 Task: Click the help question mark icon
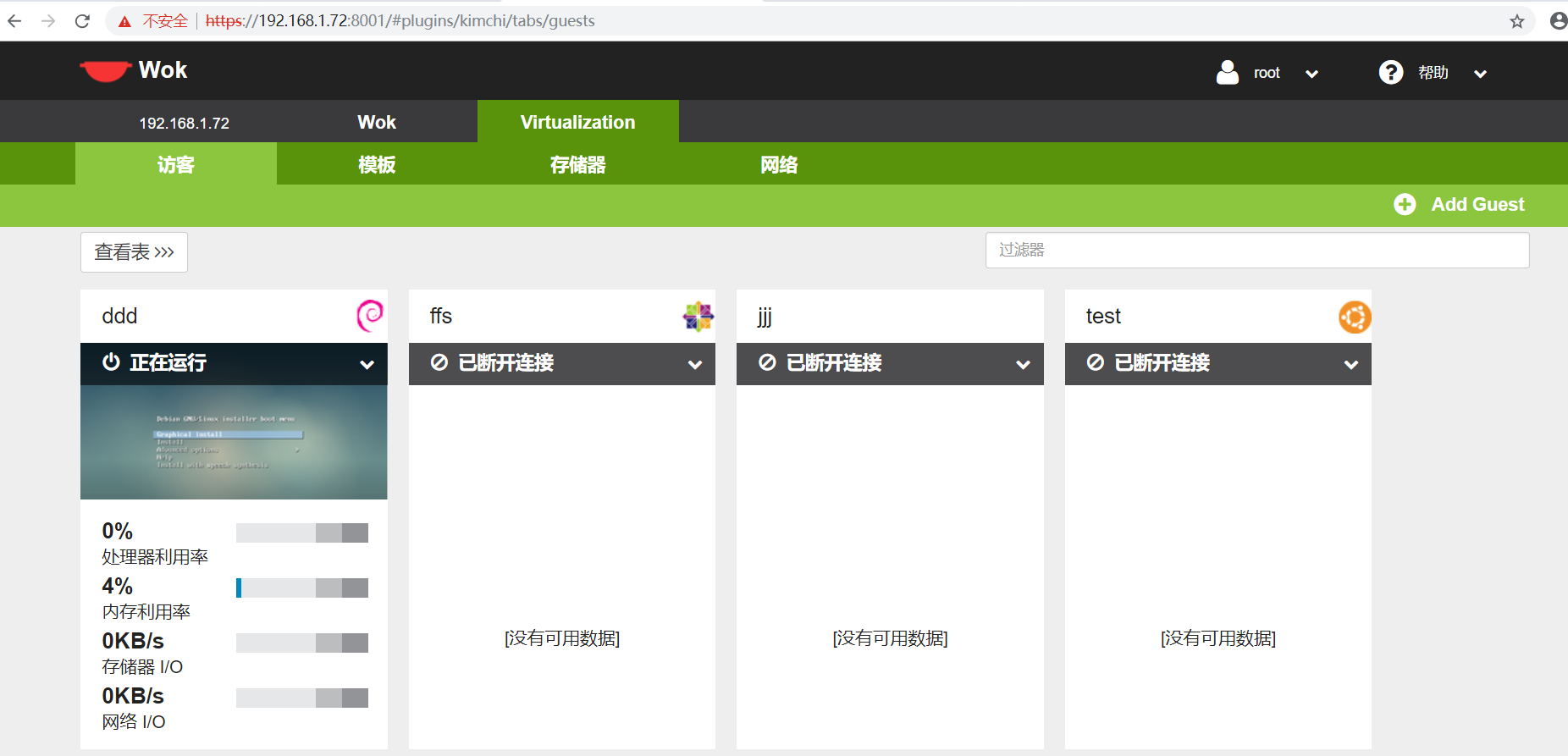[x=1390, y=72]
